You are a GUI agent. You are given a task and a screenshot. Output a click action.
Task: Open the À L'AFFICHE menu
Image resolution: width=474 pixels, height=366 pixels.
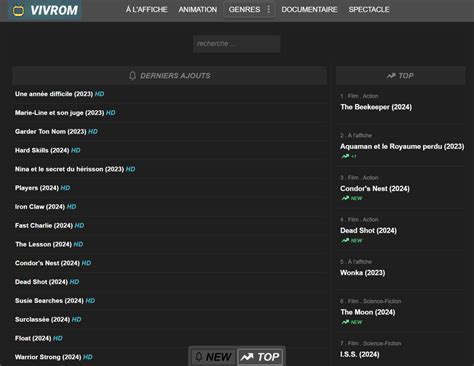(146, 10)
